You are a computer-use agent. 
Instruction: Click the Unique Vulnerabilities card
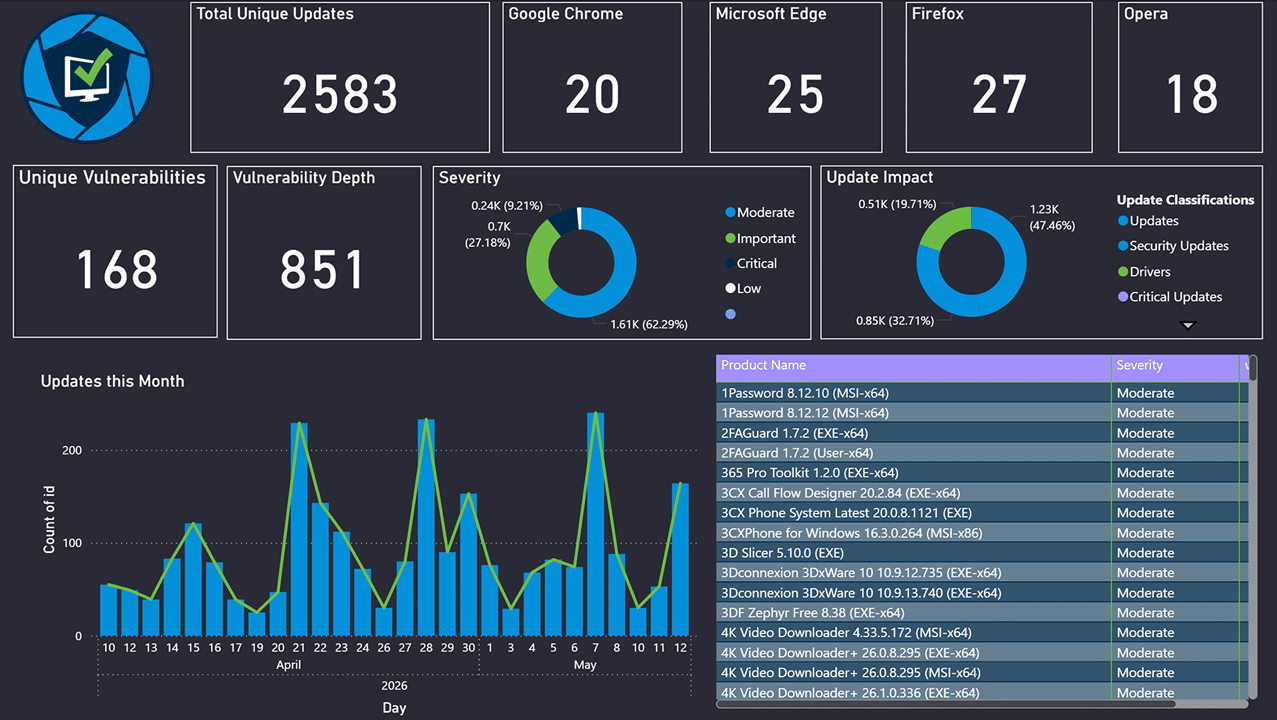point(115,251)
